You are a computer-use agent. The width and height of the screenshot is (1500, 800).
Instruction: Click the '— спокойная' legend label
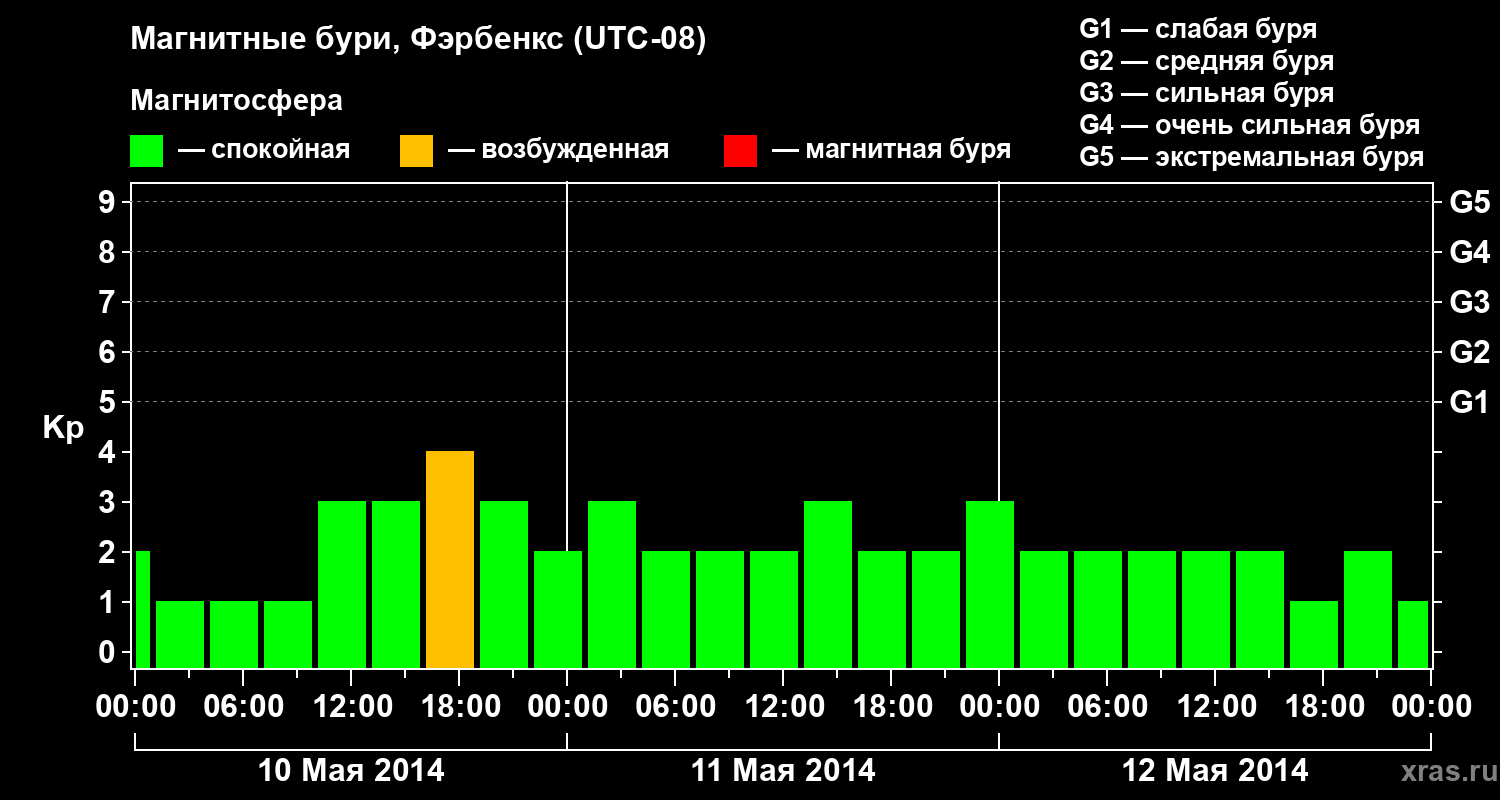click(264, 151)
